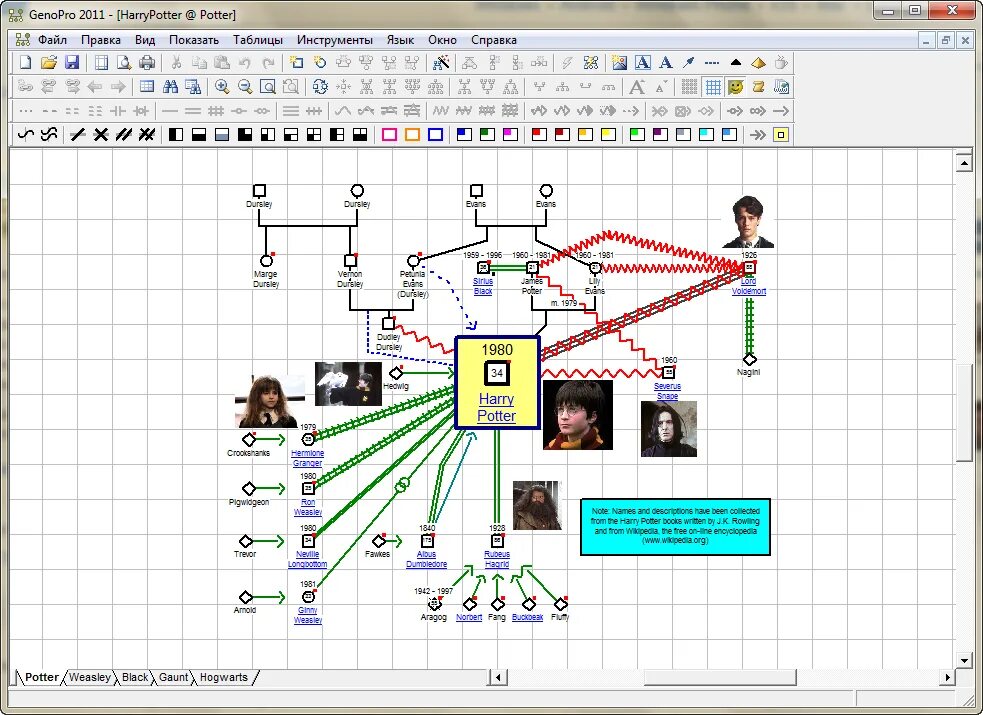Choose the double wavy line relationship icon

[49, 134]
